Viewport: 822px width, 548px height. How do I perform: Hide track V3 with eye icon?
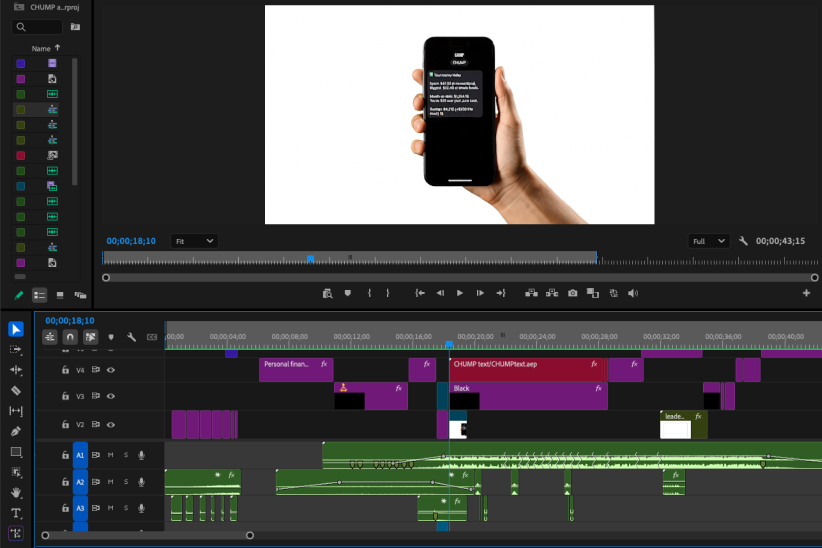point(111,396)
